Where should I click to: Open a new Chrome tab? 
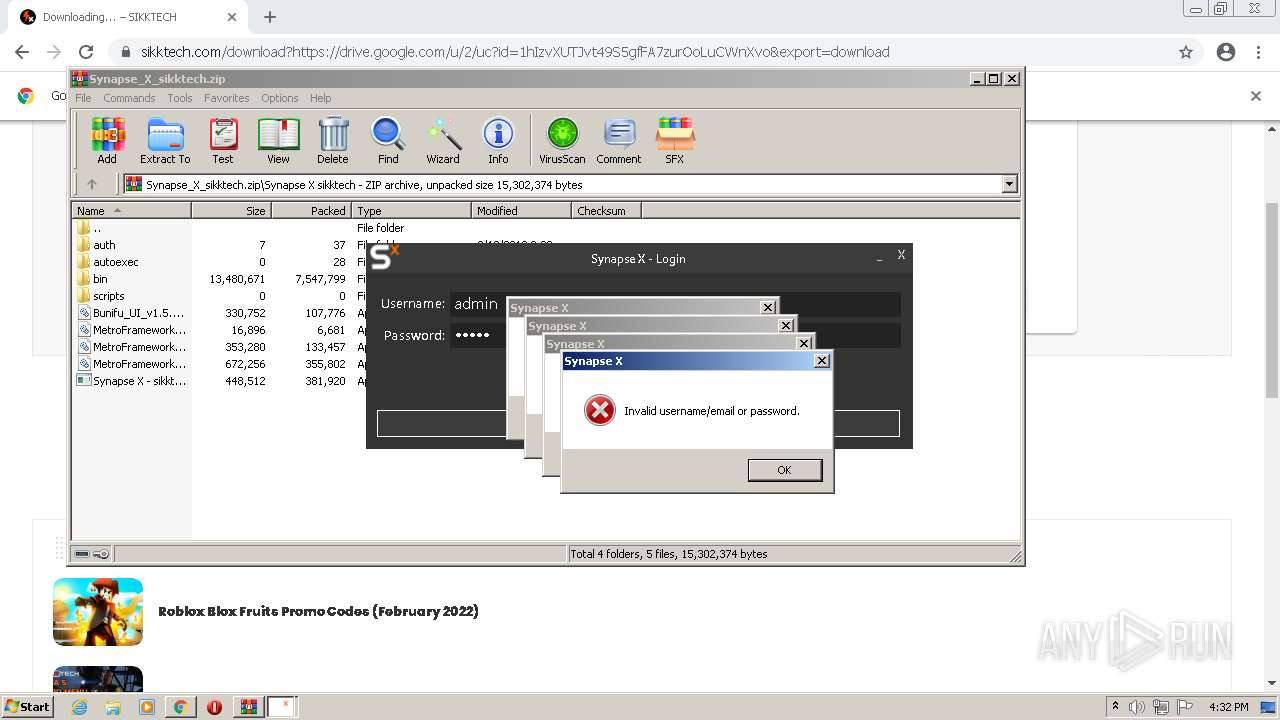tap(270, 17)
